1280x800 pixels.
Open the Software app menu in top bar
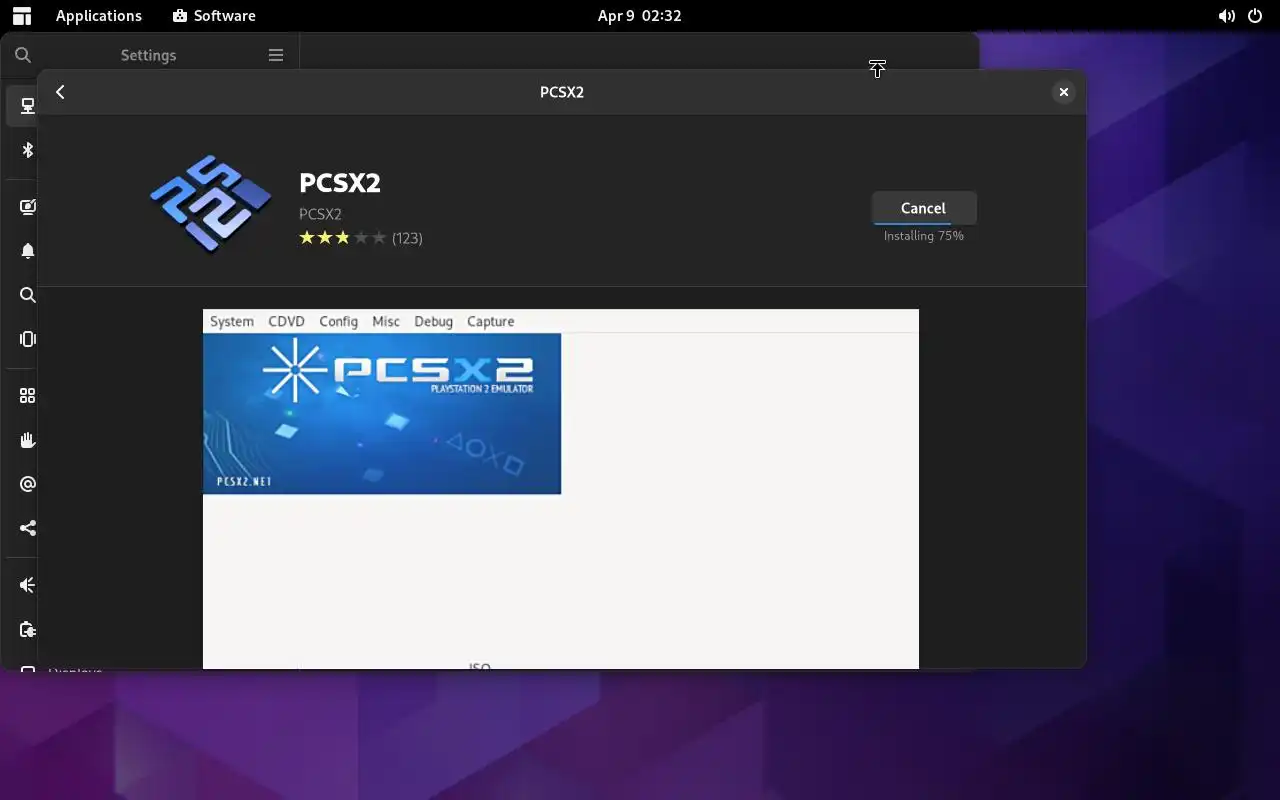click(214, 16)
